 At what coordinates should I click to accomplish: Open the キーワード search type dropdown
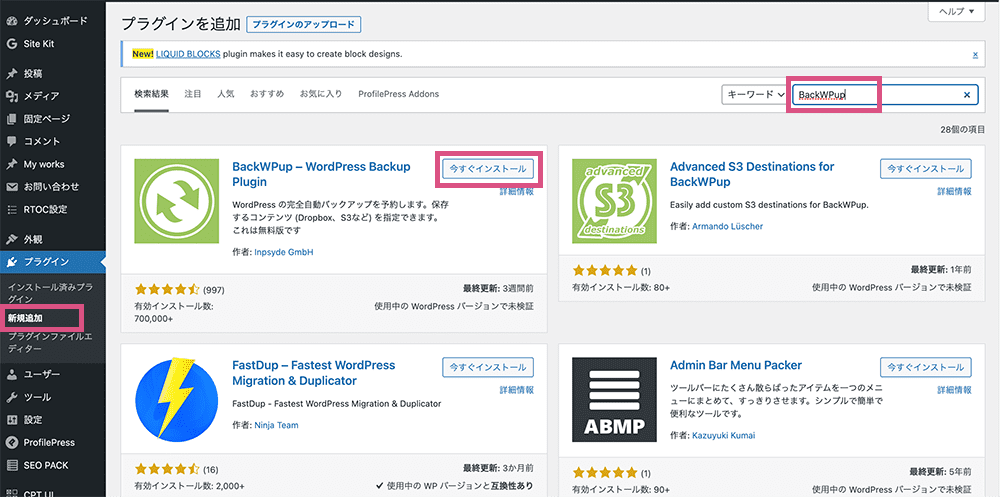(x=755, y=95)
